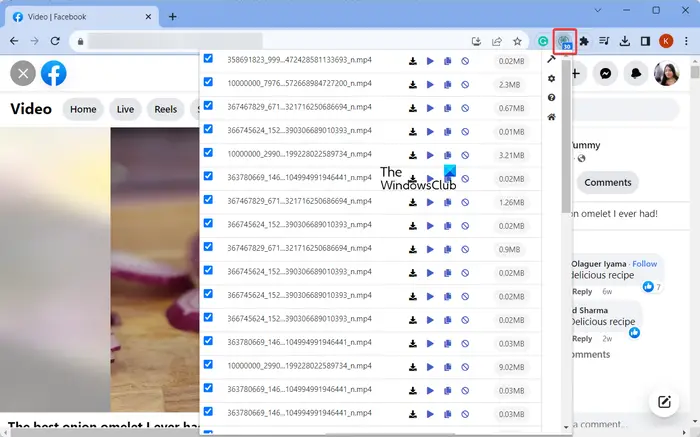Download the 358691823_999 mp4 file
This screenshot has height=437, width=700.
click(x=412, y=61)
